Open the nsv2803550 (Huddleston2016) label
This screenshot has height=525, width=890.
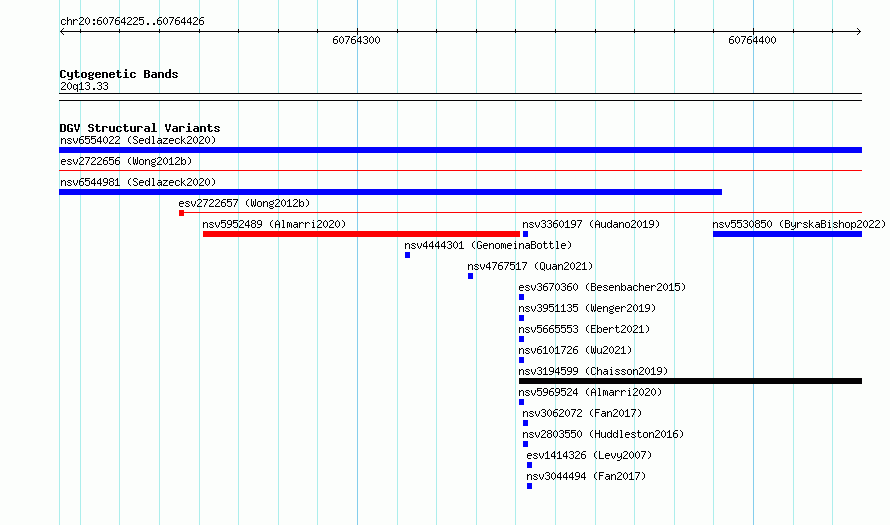(x=603, y=434)
